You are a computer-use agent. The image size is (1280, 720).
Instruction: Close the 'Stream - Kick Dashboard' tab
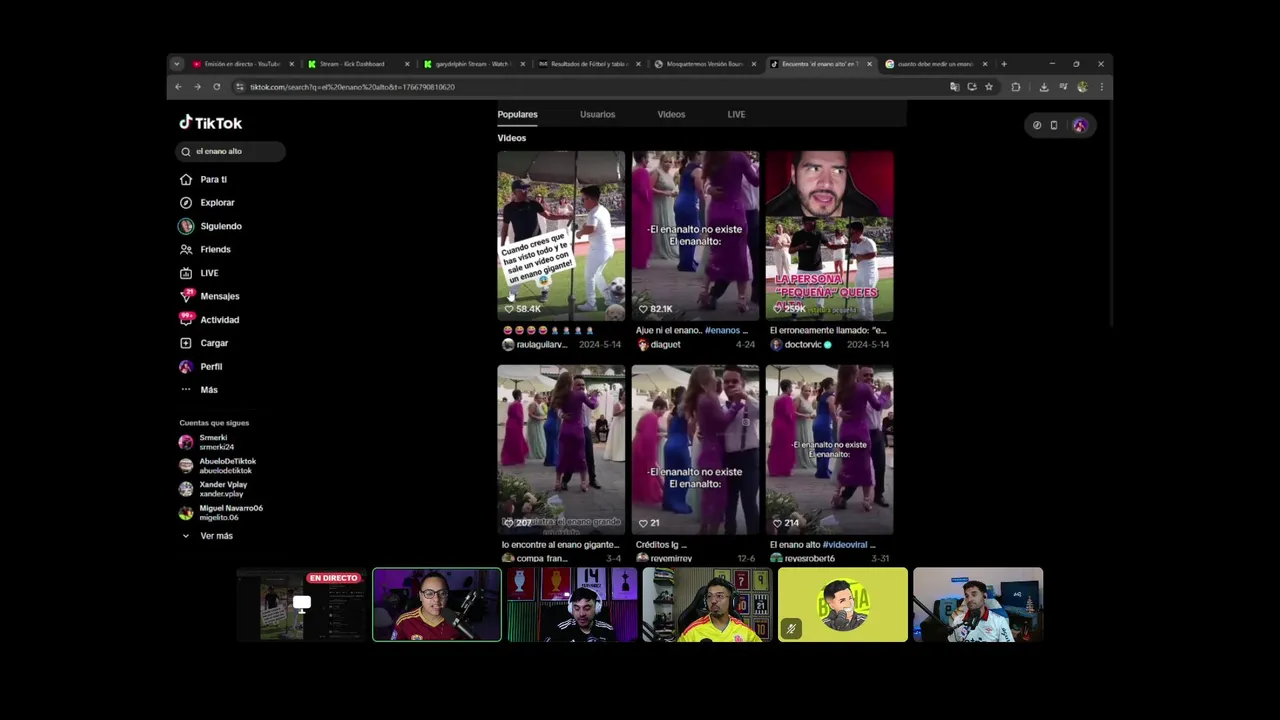point(407,64)
